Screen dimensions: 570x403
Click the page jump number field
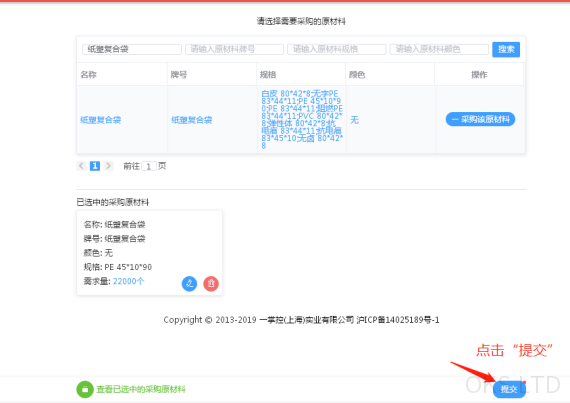pos(149,166)
